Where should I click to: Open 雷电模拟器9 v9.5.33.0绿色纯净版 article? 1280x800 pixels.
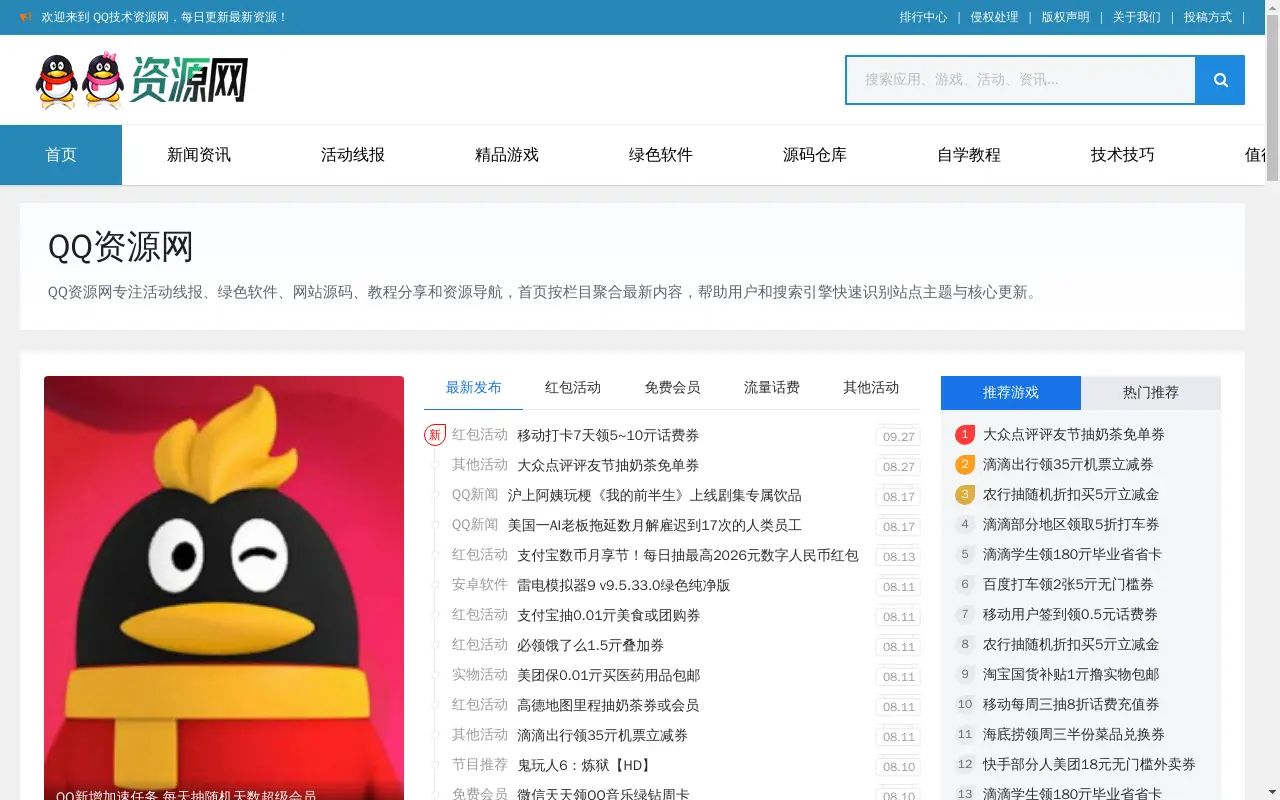coord(624,586)
